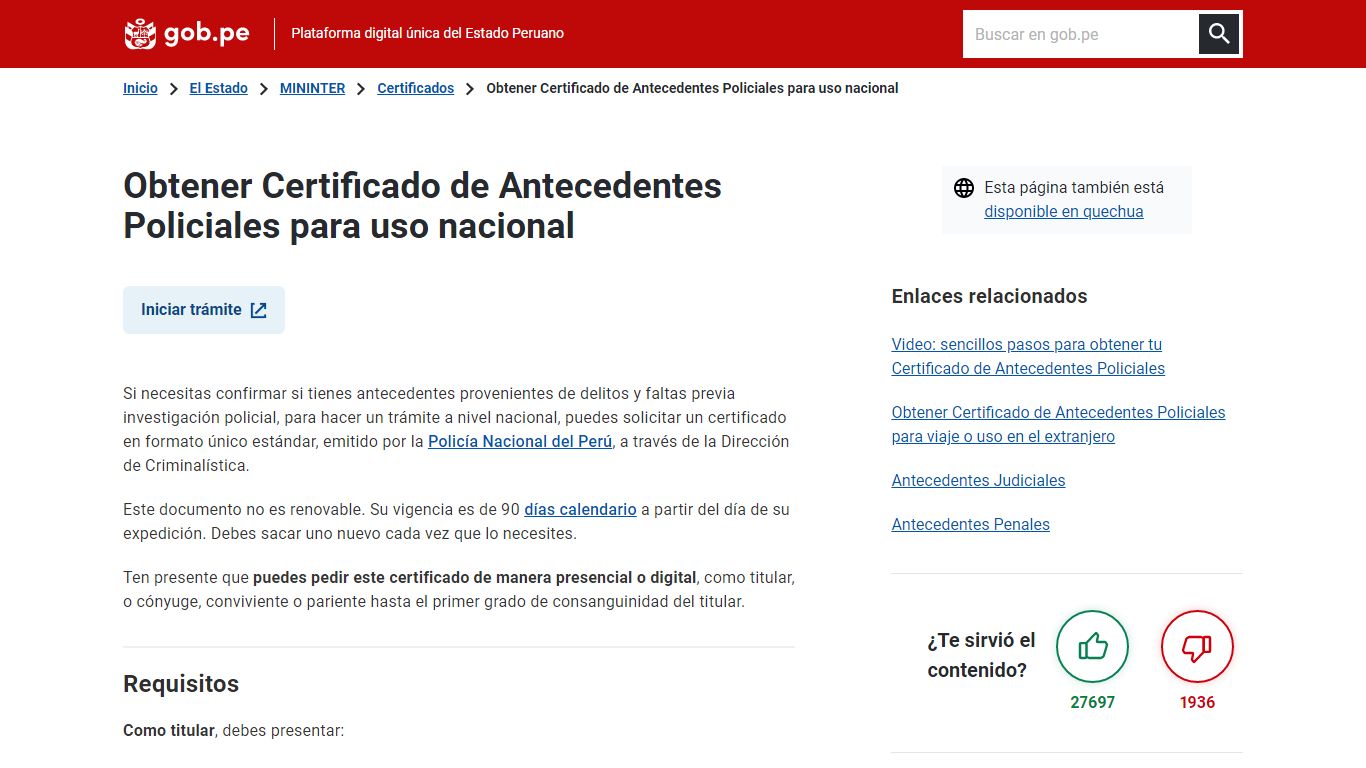The height and width of the screenshot is (768, 1366).
Task: Click the 1936 dislikes count
Action: 1197,702
